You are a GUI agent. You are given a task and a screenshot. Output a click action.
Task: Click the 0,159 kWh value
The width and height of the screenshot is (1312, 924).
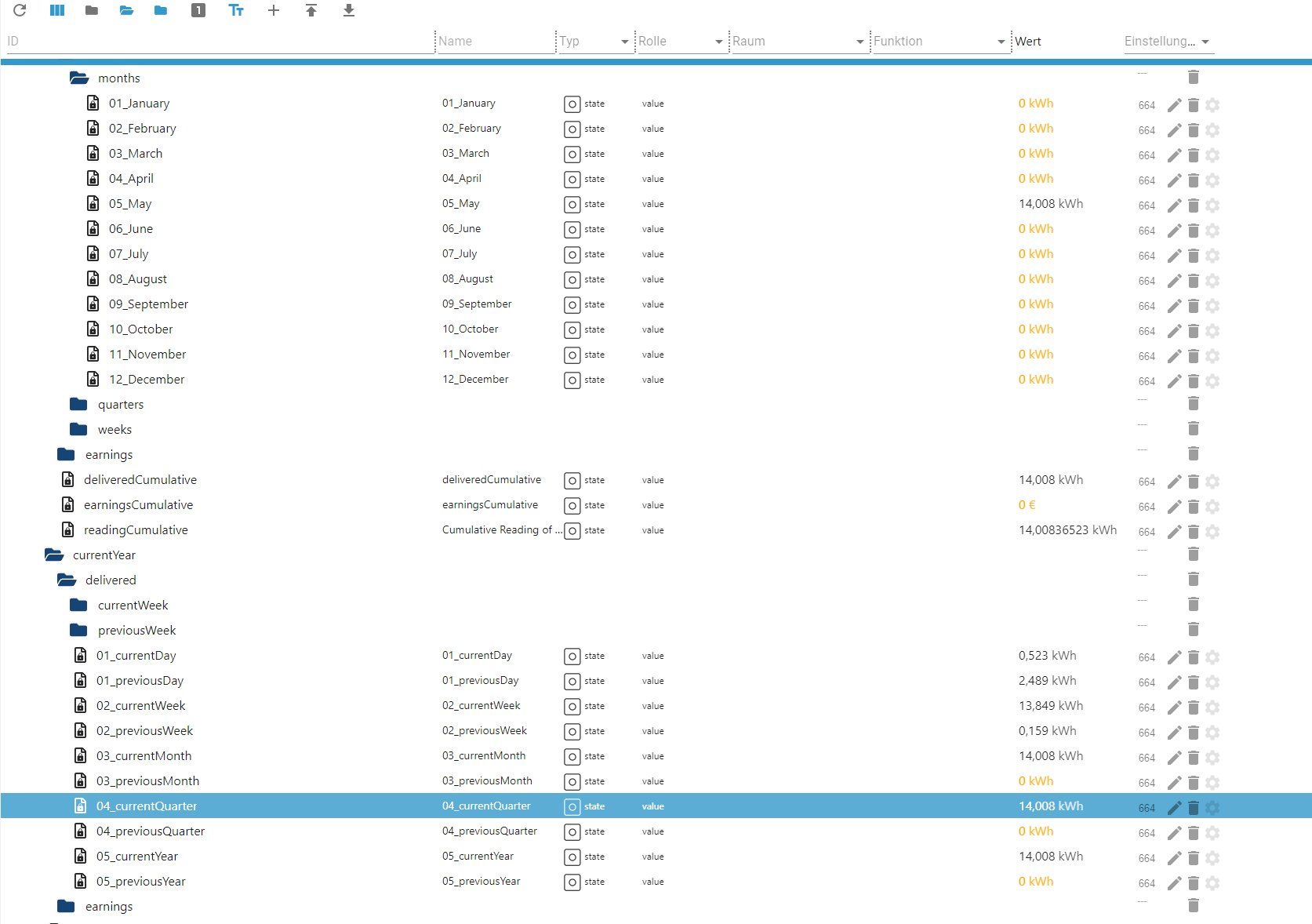coord(1047,731)
